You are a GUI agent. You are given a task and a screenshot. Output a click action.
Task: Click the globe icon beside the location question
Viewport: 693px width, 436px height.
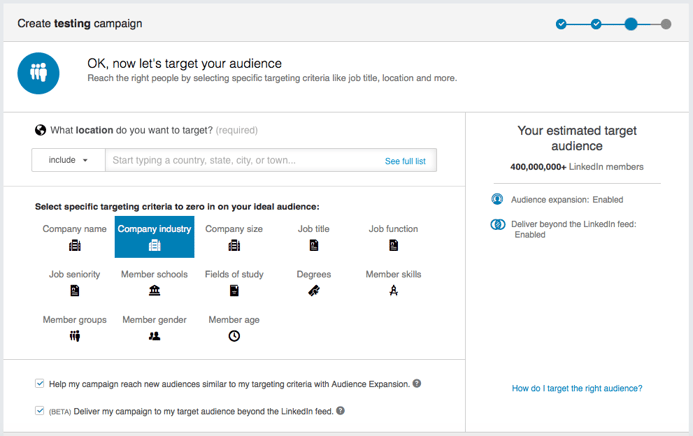tap(40, 130)
